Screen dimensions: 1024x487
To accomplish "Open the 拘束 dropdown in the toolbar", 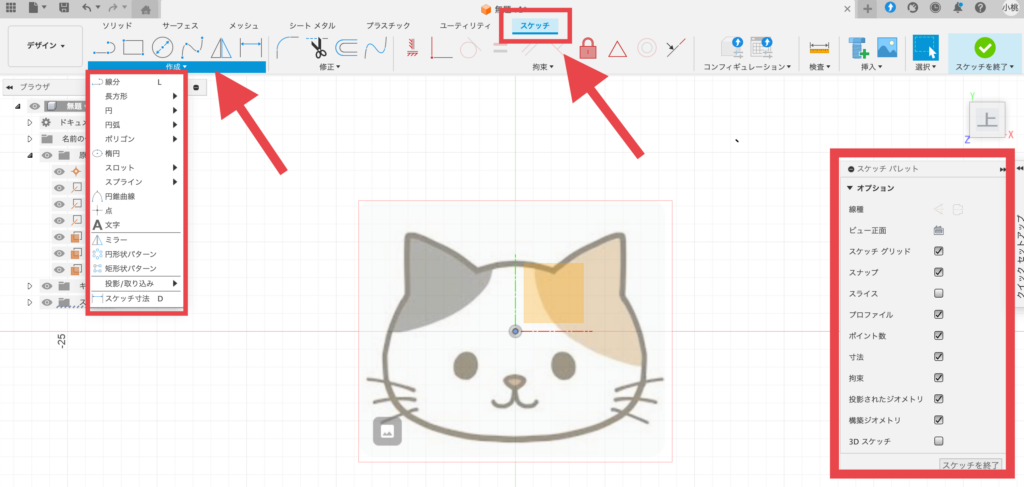I will (544, 67).
